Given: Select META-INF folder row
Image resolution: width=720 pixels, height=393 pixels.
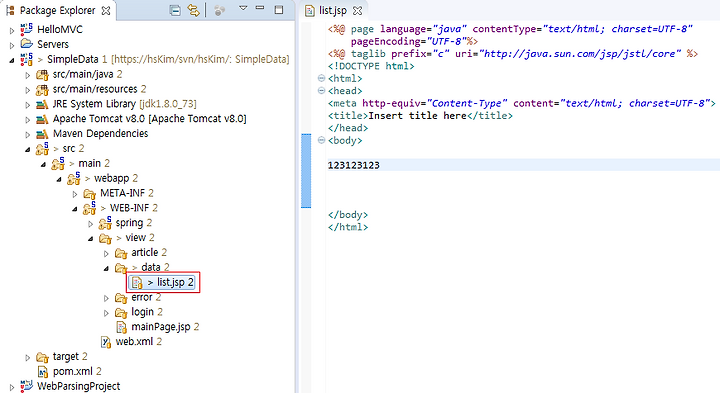Looking at the screenshot, I should (x=122, y=193).
